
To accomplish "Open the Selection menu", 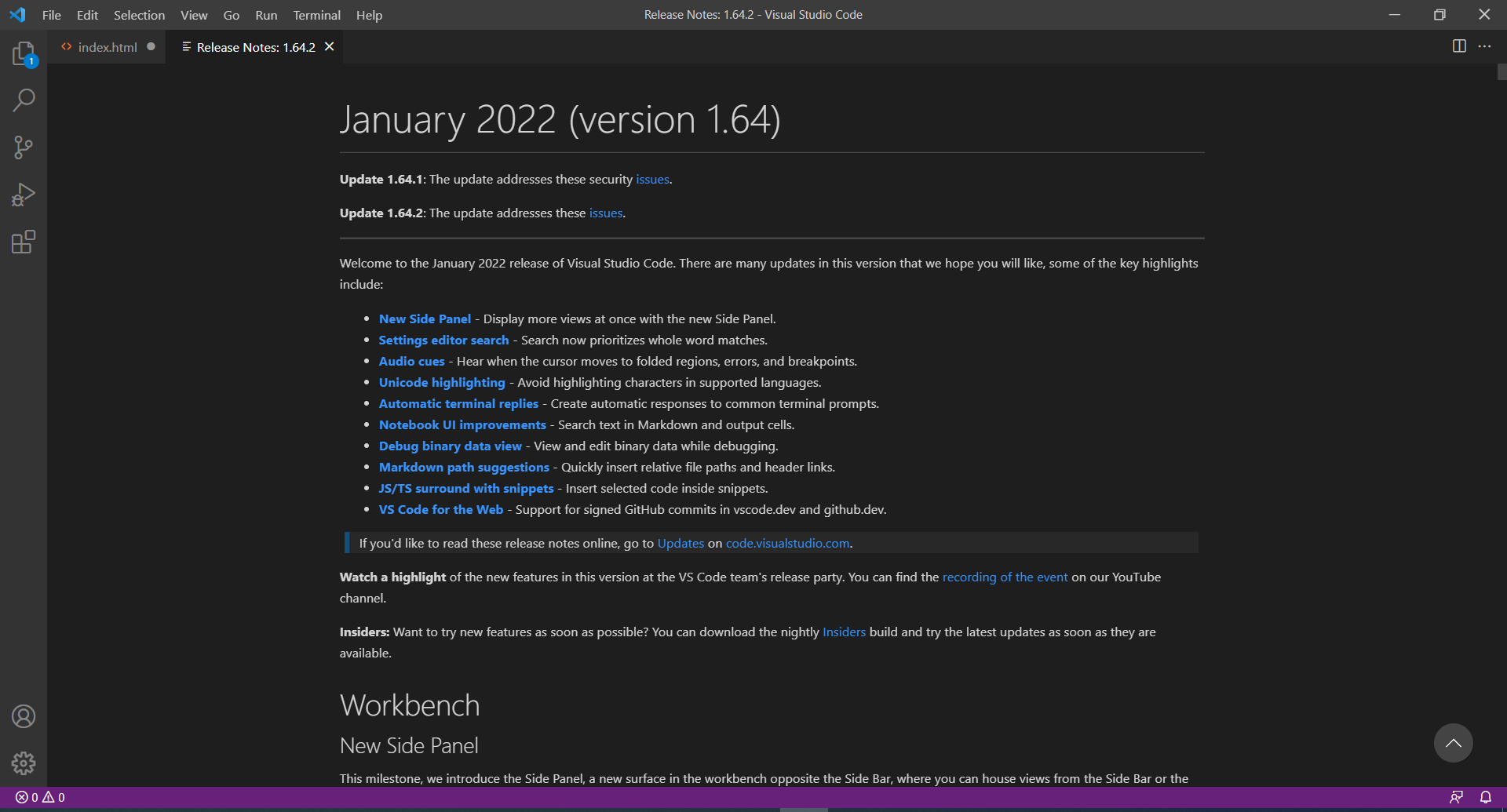I will click(139, 15).
